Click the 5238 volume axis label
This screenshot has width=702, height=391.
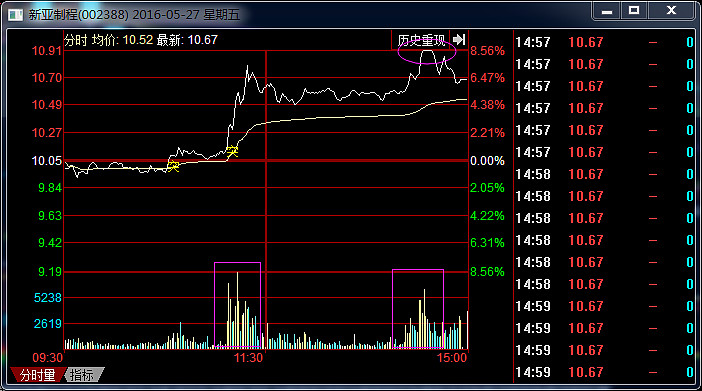click(47, 297)
